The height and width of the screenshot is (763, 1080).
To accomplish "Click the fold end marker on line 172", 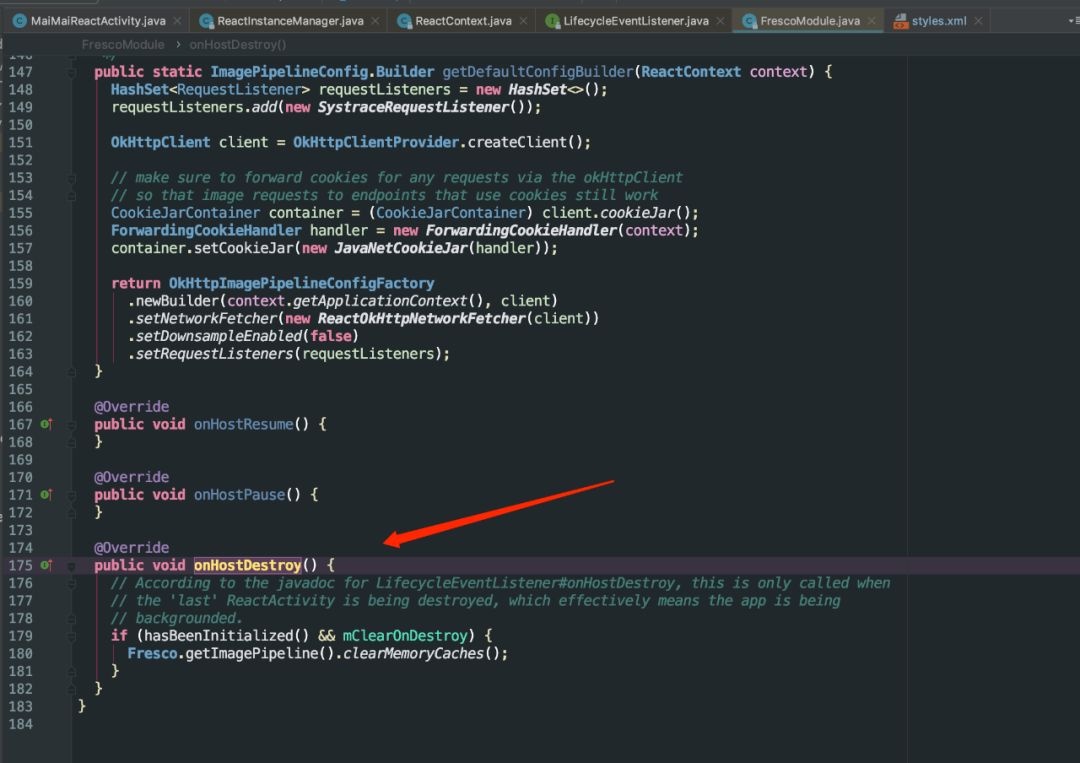I will [x=72, y=512].
